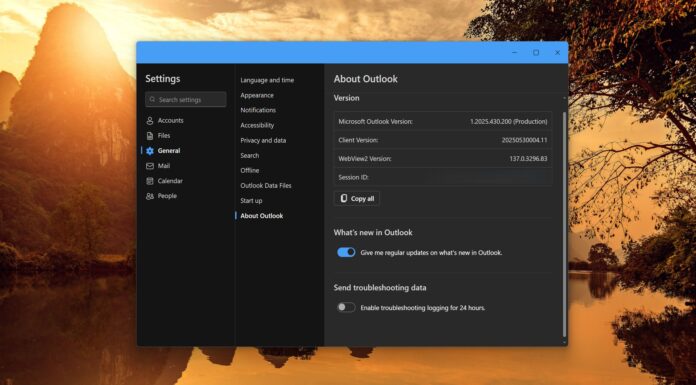The width and height of the screenshot is (696, 385).
Task: Click Client Version value 20250530004.11
Action: 524,140
